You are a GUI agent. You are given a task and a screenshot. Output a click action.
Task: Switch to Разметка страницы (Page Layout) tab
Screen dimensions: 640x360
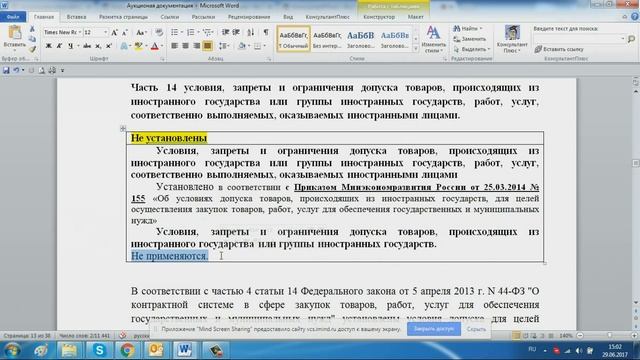123,17
